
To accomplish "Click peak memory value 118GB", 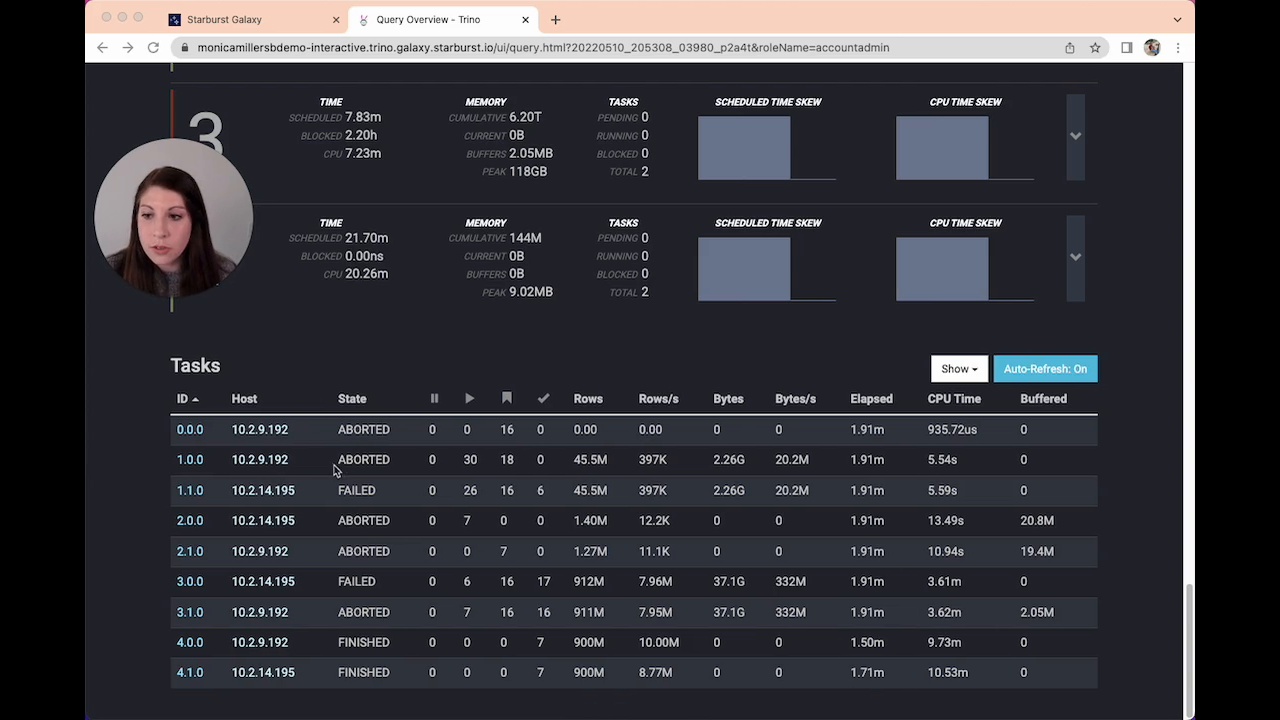I will 528,172.
